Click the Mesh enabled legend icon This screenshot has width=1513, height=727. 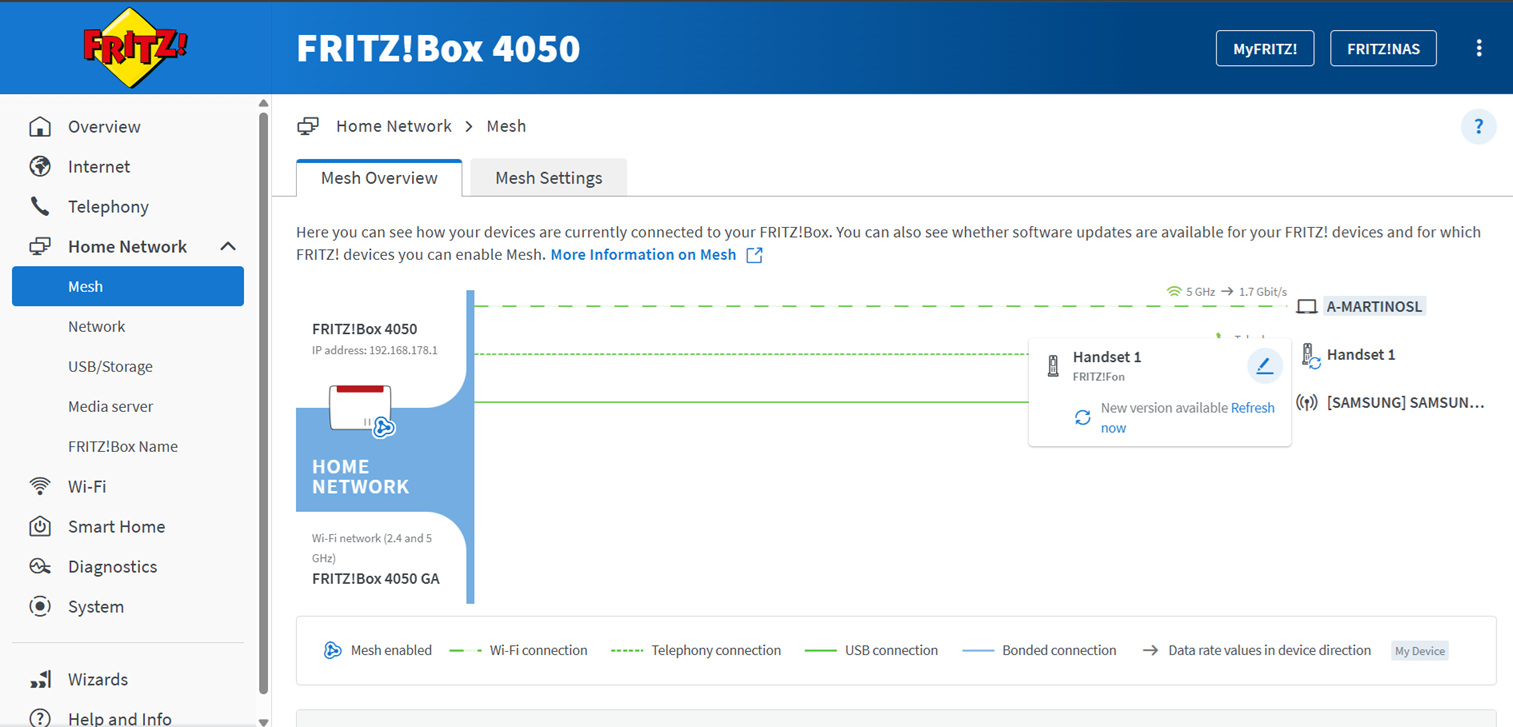333,651
